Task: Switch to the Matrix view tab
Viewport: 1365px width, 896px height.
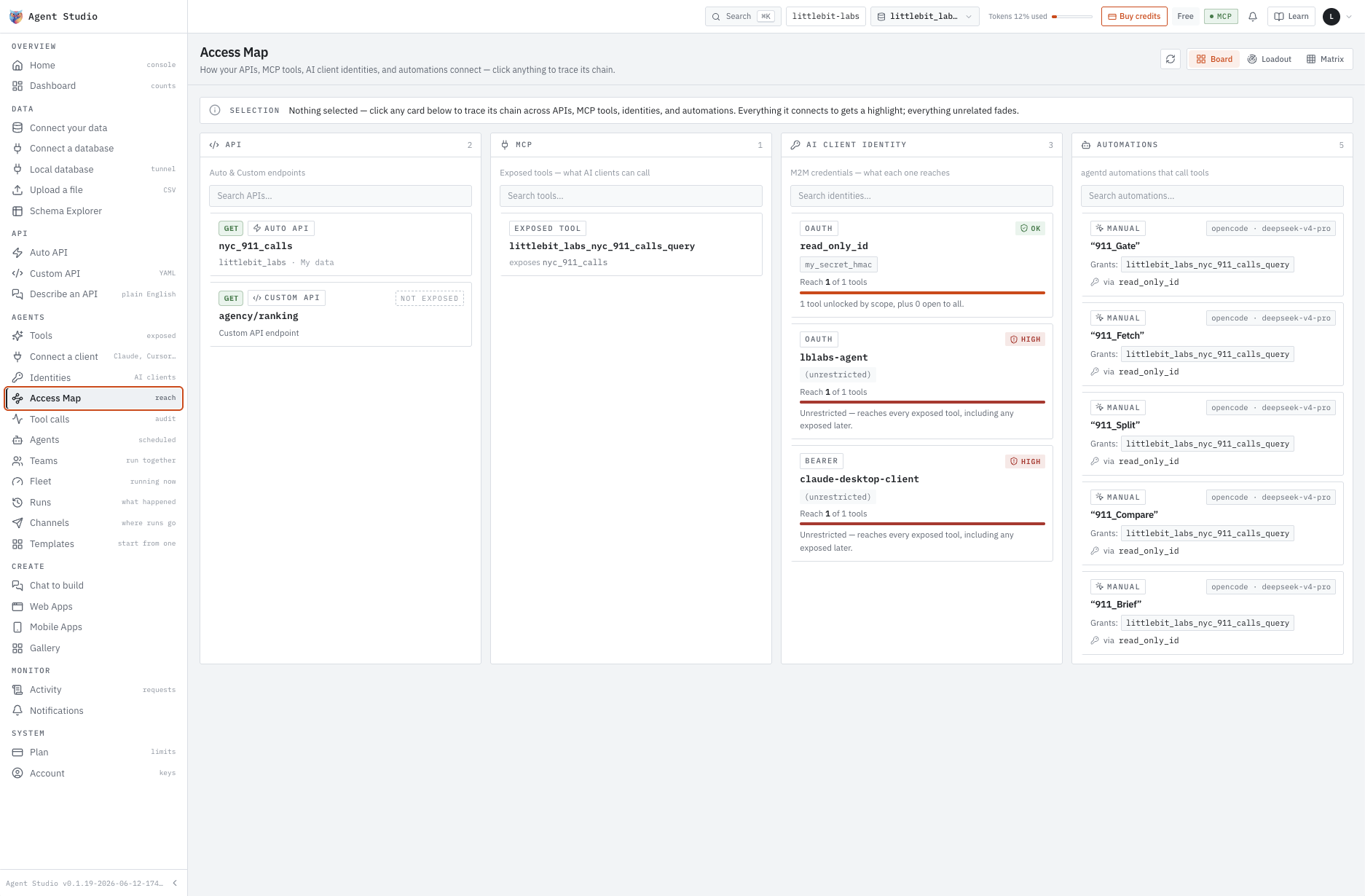Action: pos(1325,59)
